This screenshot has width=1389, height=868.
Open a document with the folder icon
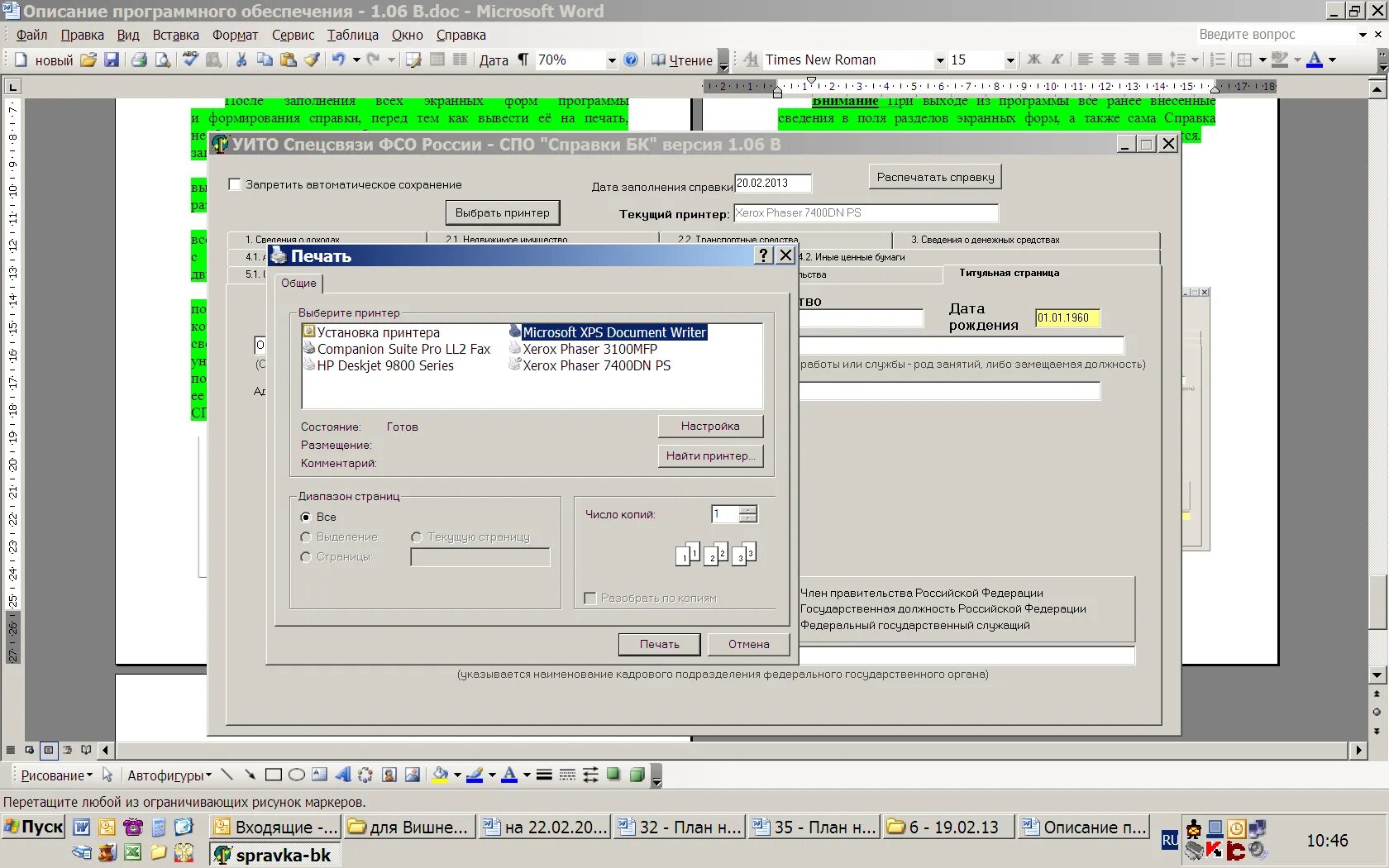pos(88,60)
